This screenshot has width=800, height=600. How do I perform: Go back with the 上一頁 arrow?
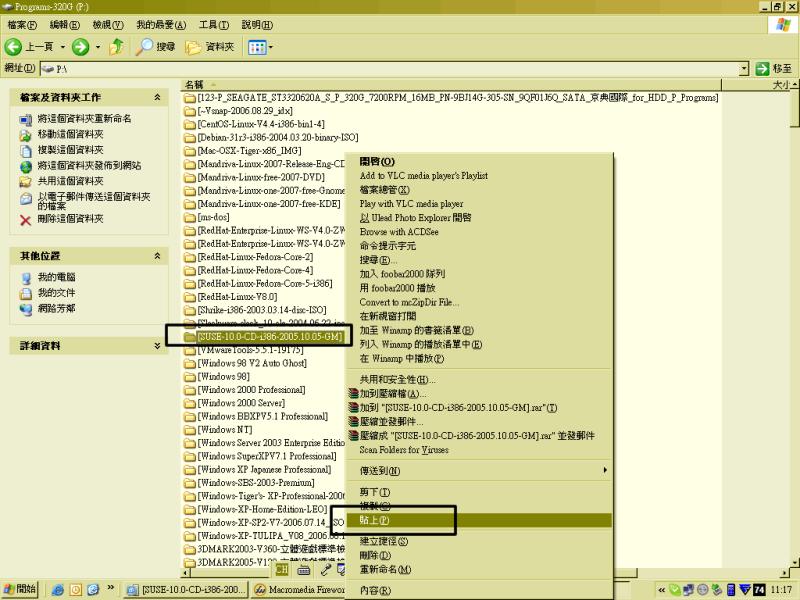29,47
